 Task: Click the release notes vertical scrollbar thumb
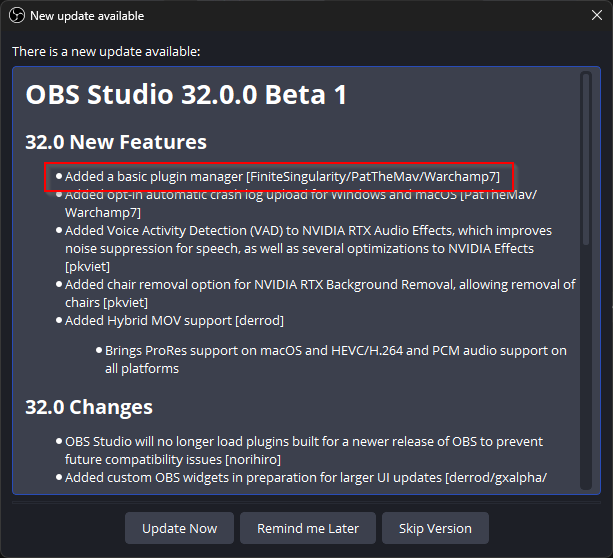click(586, 159)
